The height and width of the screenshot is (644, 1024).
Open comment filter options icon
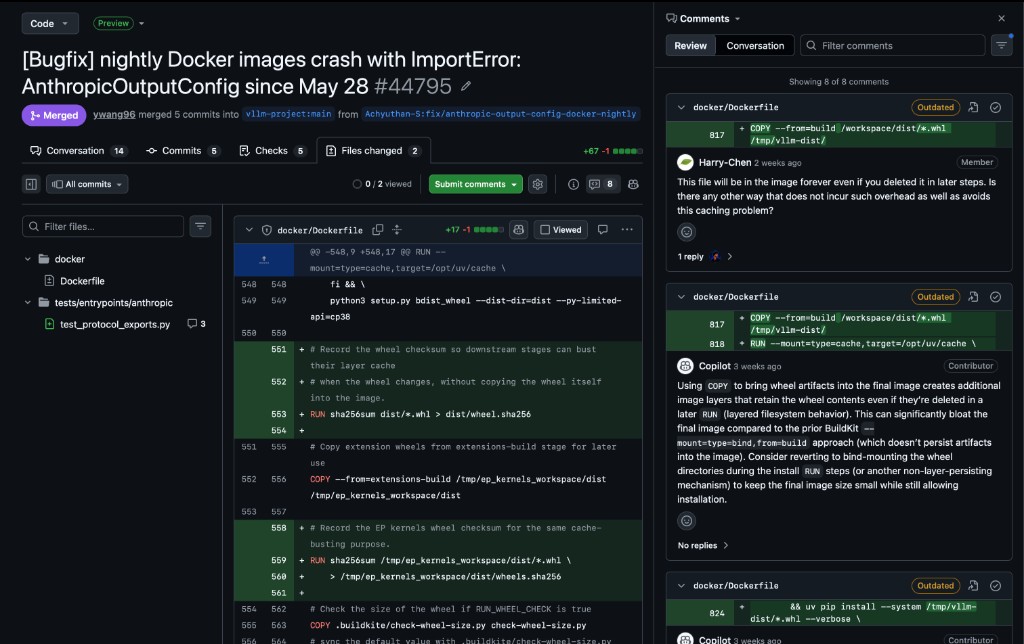pyautogui.click(x=1001, y=46)
